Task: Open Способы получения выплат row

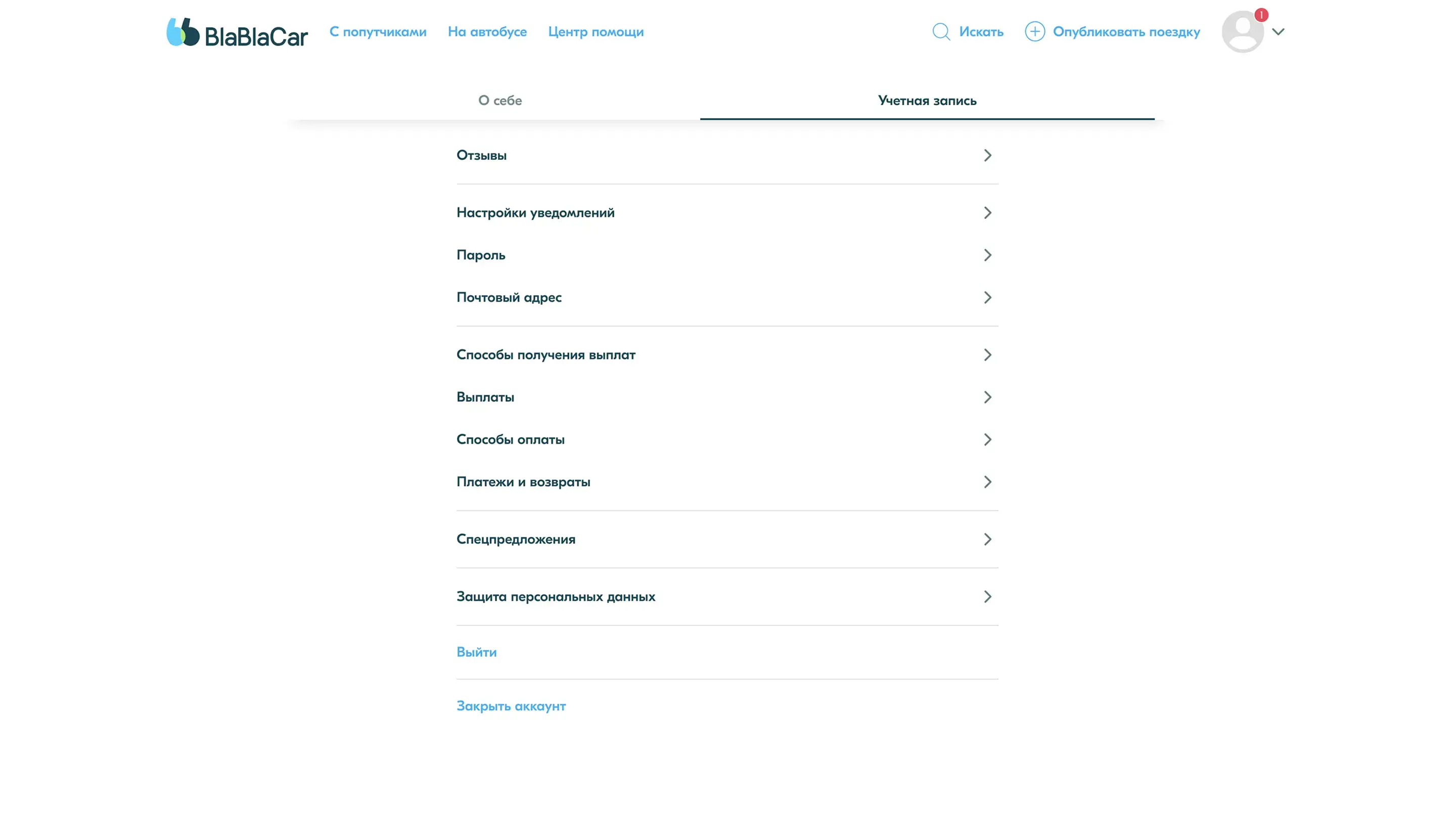Action: pyautogui.click(x=545, y=355)
